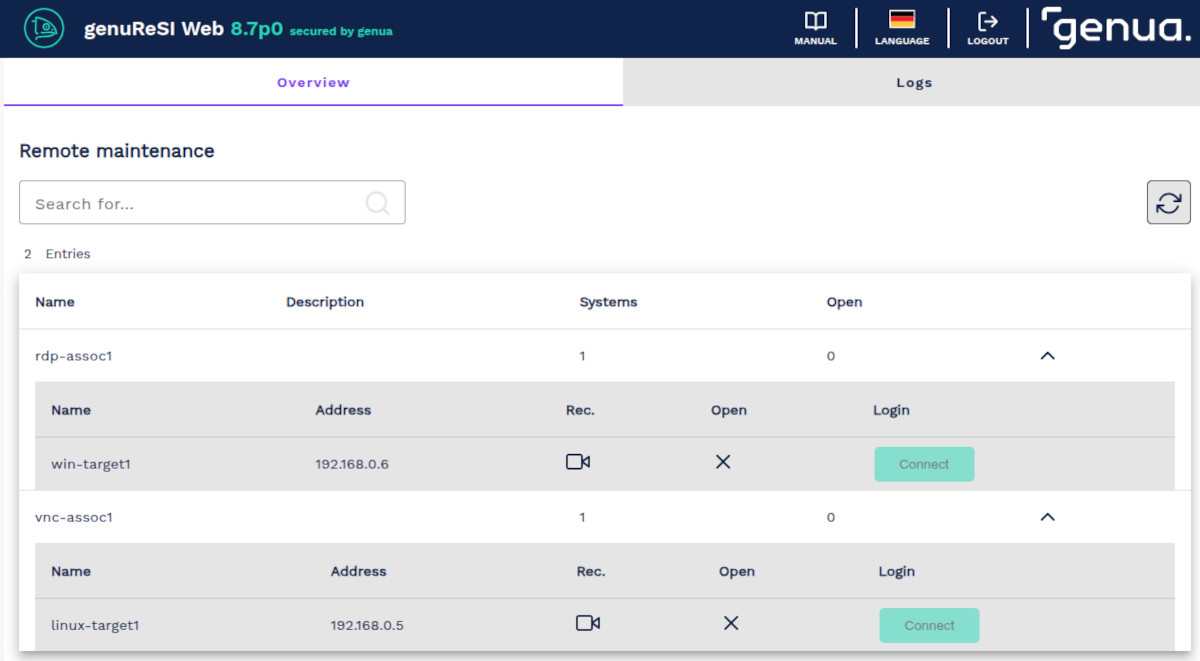The height and width of the screenshot is (661, 1200).
Task: Click the 2 Entries counter label
Action: [x=57, y=254]
